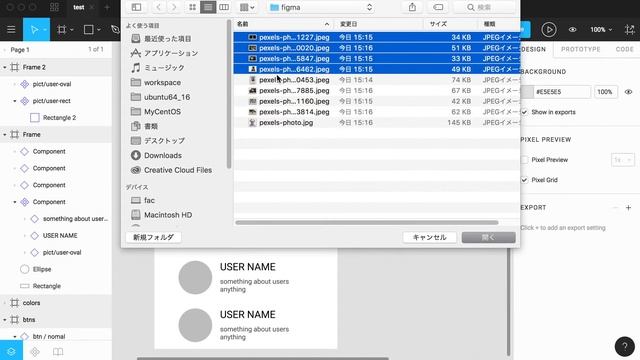Select file pexels-ph...0453.jpeg
The height and width of the screenshot is (360, 640).
pyautogui.click(x=377, y=80)
